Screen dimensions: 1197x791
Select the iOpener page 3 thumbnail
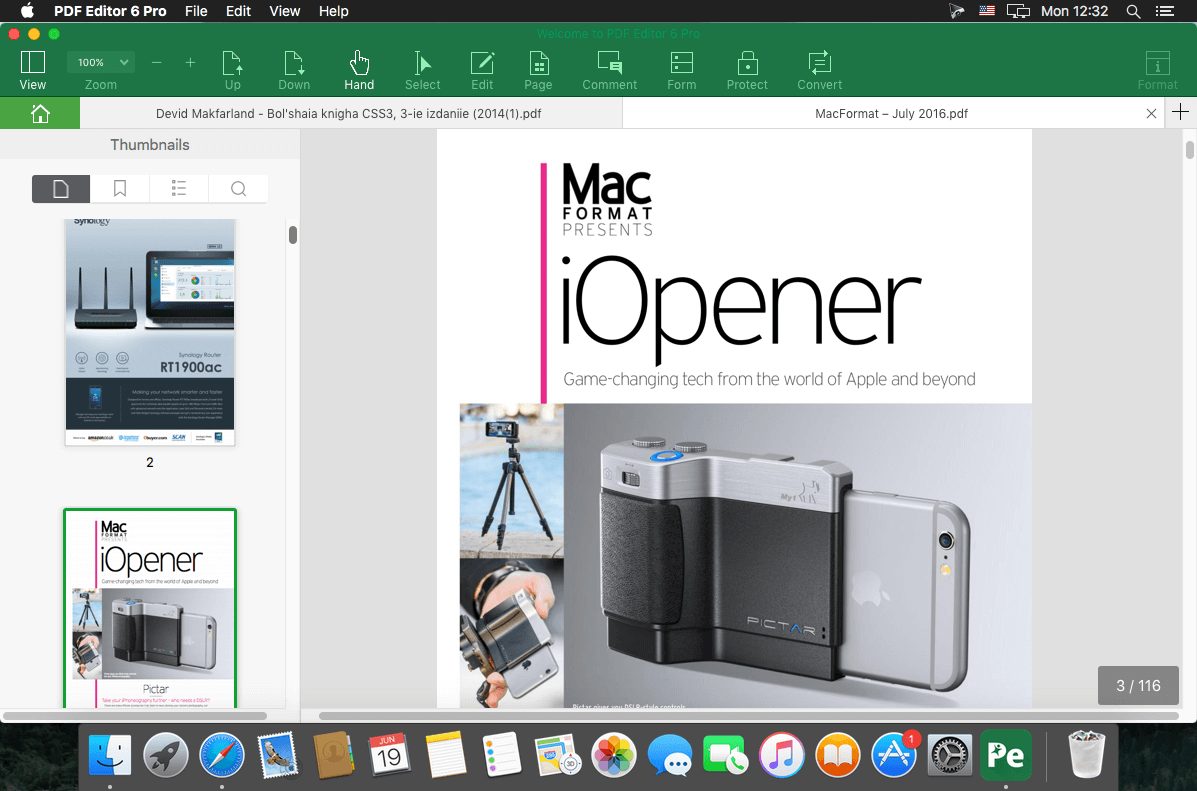point(150,608)
